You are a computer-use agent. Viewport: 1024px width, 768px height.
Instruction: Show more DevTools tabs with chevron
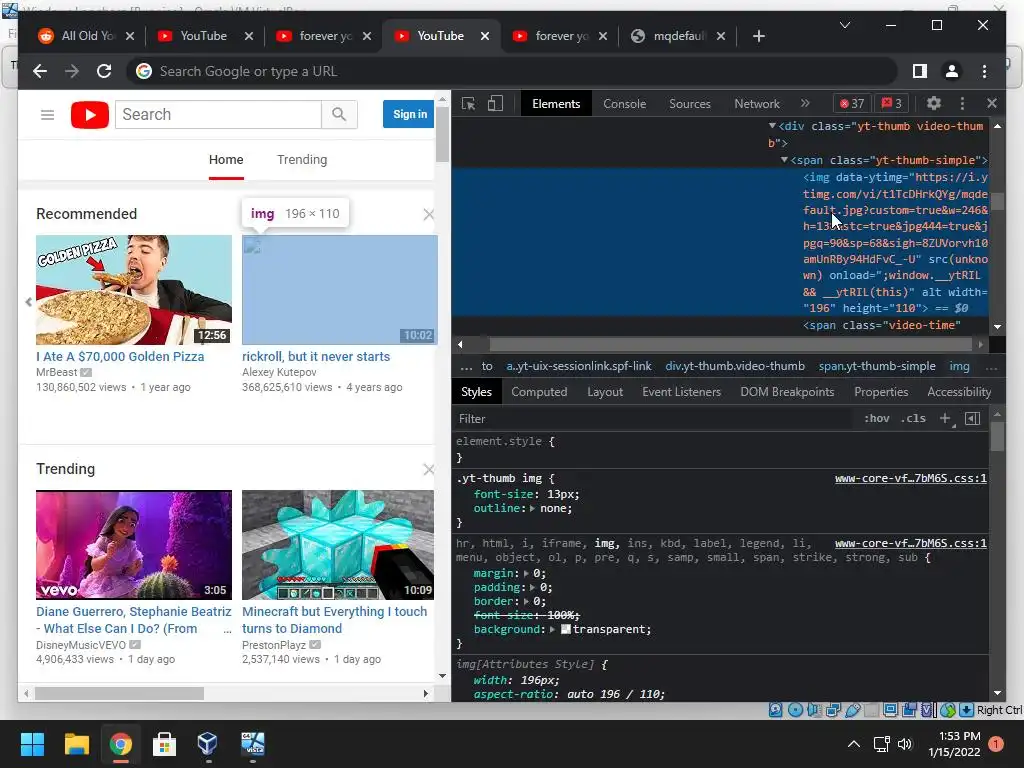click(x=805, y=103)
